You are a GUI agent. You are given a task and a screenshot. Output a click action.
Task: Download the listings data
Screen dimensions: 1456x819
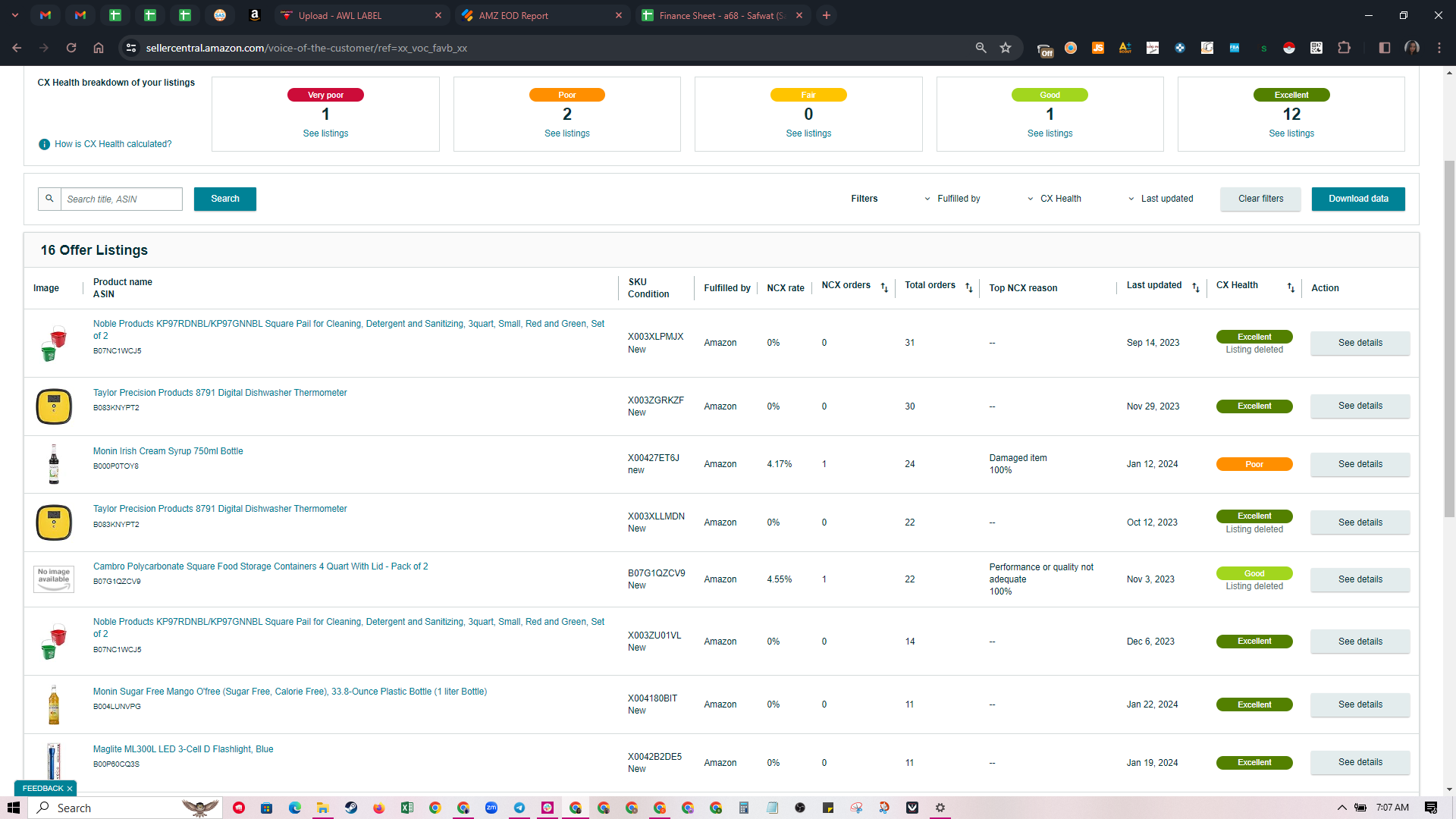coord(1358,199)
